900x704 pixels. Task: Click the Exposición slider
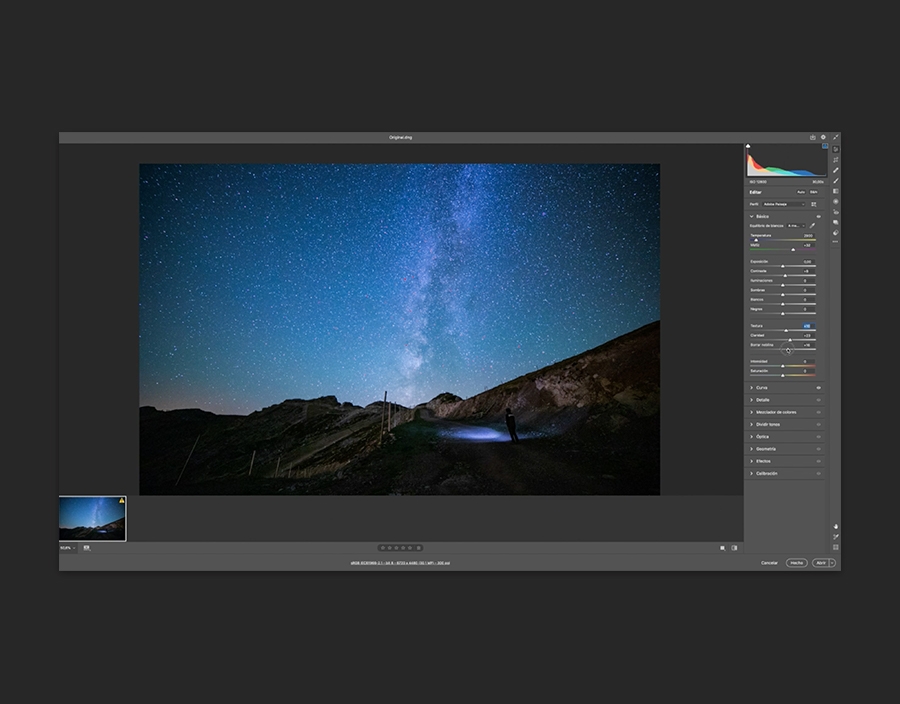point(783,266)
